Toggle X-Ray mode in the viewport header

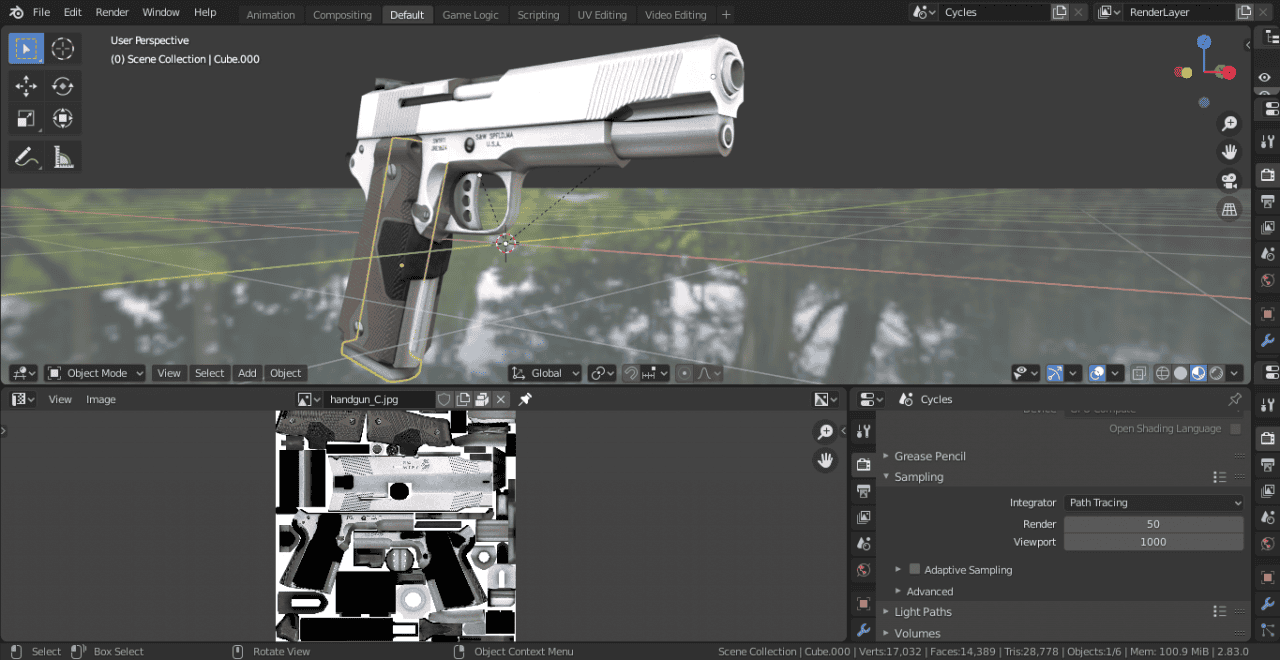(x=1140, y=373)
